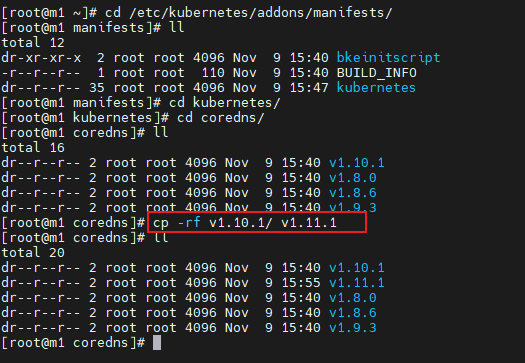
Task: Click the 15:55 timestamp
Action: click(x=301, y=283)
